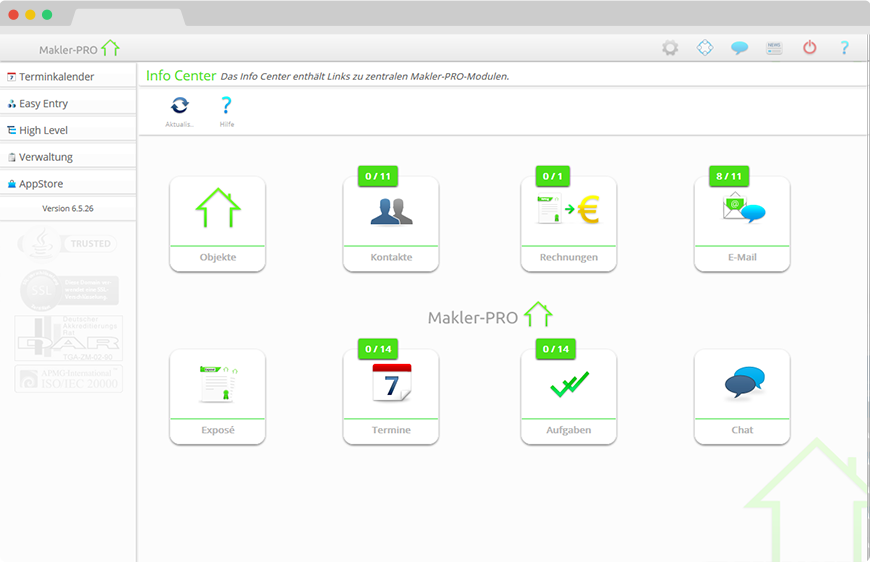Click the 8/11 badge on E-Mail
870x562 pixels.
729,176
